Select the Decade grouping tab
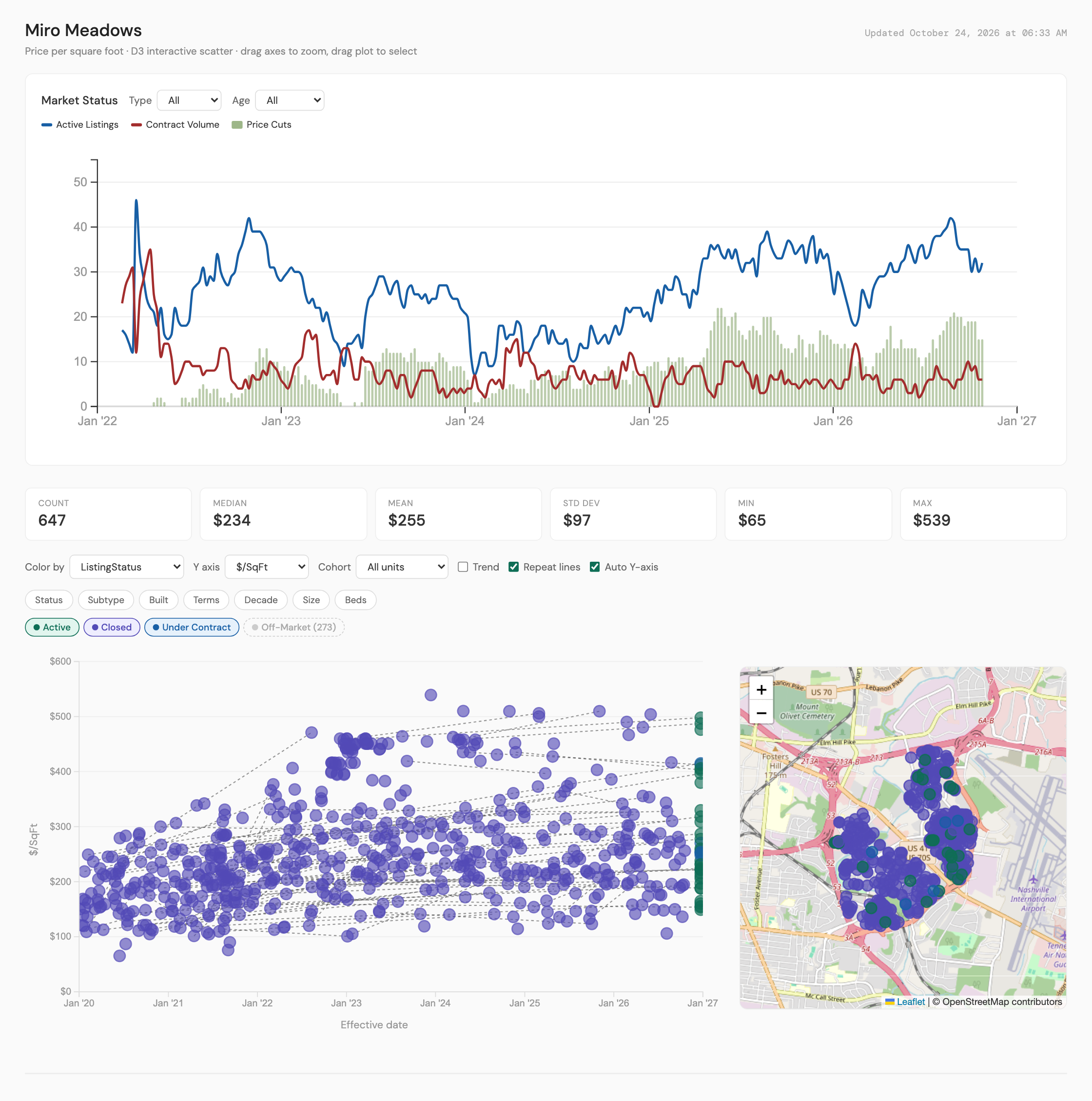1092x1101 pixels. 261,600
